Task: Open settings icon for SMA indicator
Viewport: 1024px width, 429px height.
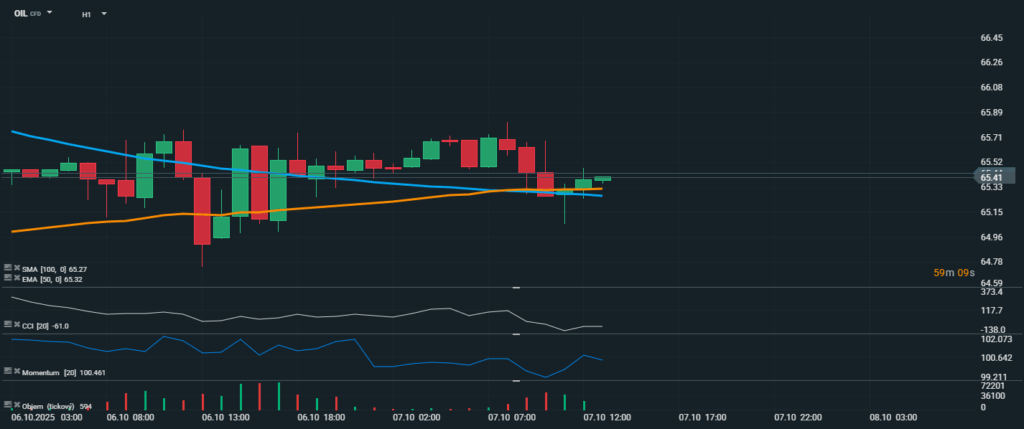Action: pyautogui.click(x=7, y=269)
